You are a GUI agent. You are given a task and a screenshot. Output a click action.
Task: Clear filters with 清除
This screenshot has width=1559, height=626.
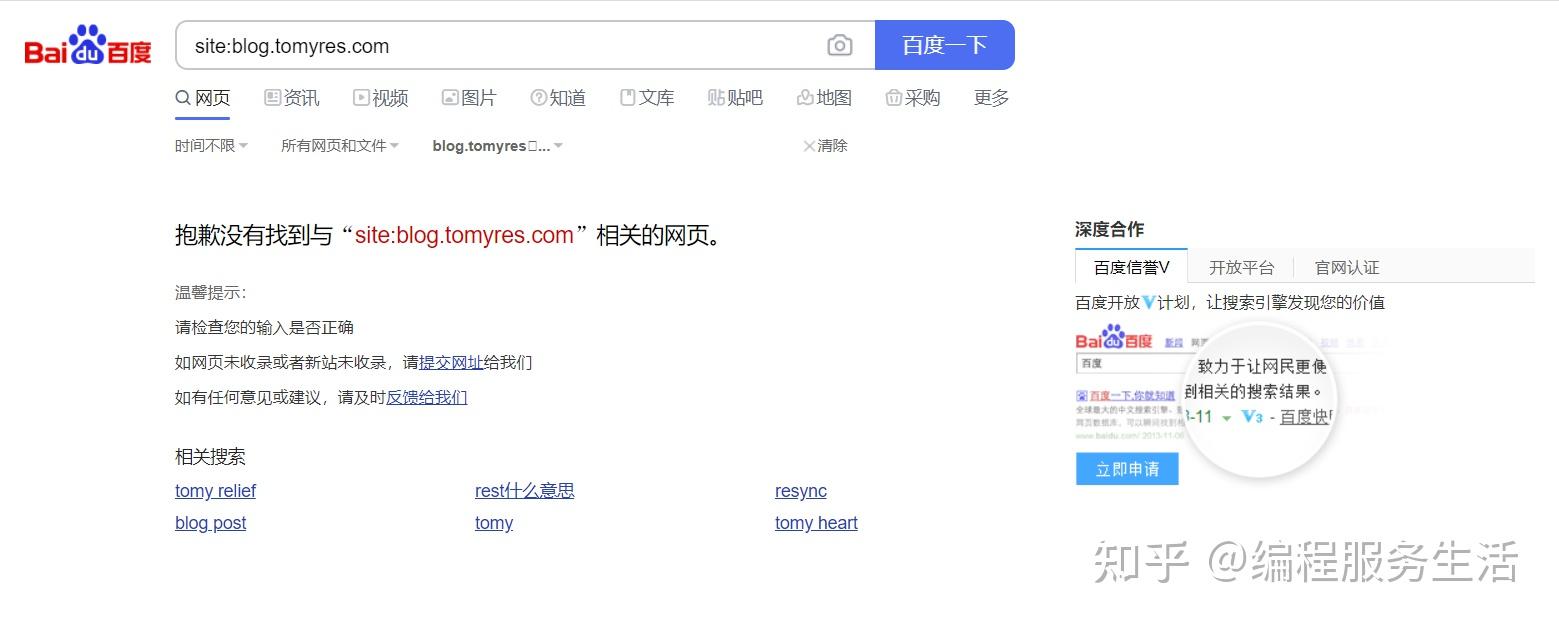825,146
